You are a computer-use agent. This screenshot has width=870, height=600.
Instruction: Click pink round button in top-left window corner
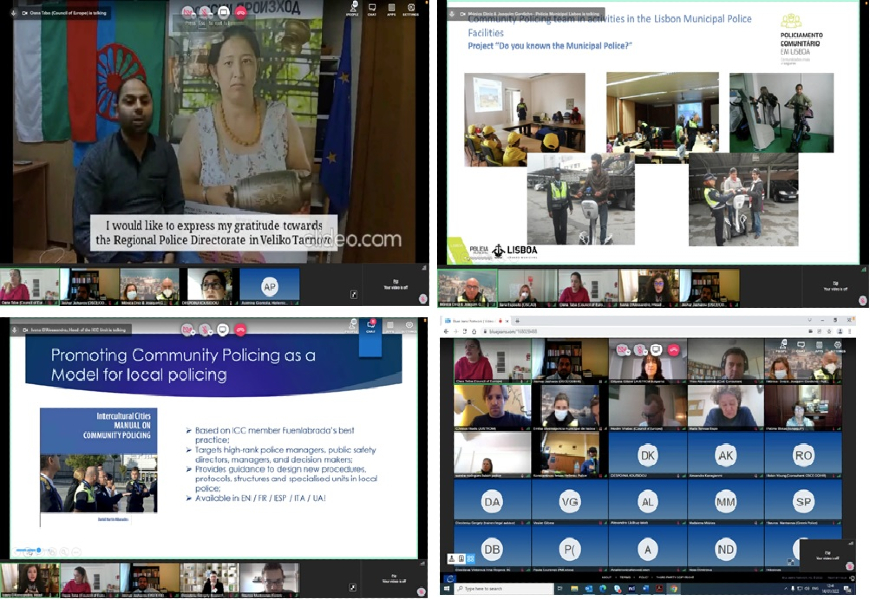[x=423, y=299]
